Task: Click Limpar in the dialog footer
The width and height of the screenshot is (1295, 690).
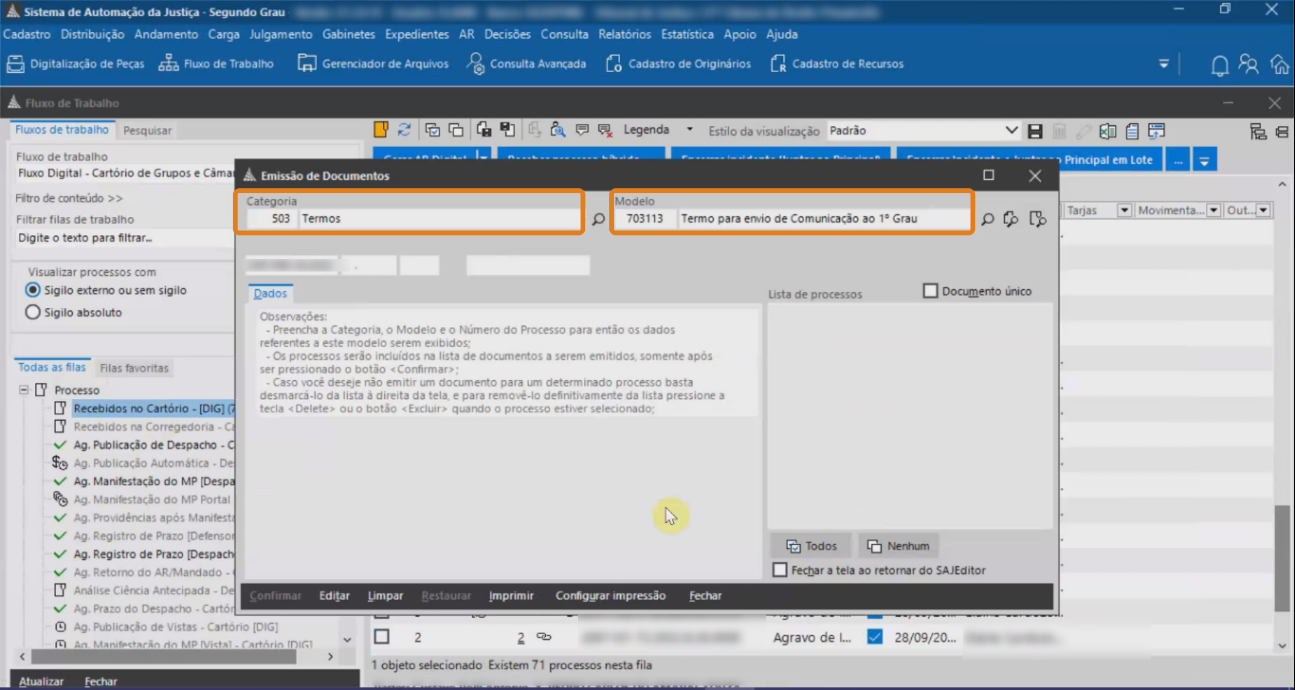Action: 385,596
